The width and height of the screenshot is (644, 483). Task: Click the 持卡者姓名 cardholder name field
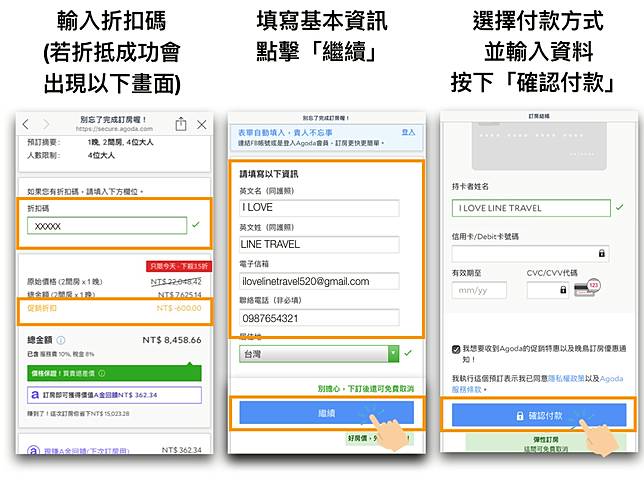[530, 208]
